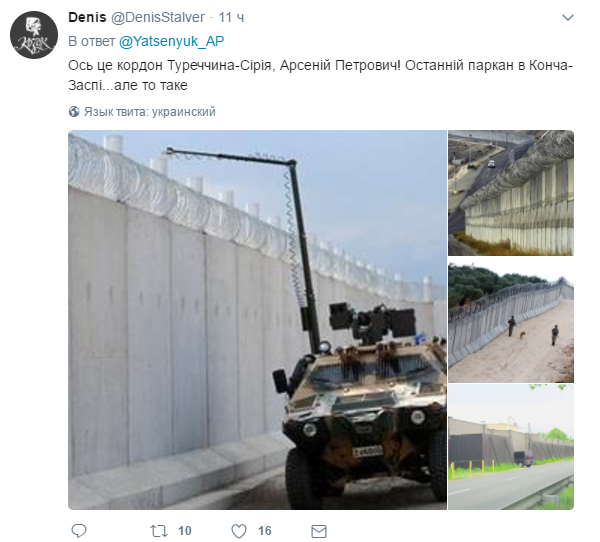600x542 pixels.
Task: View the likes count 16
Action: (265, 531)
